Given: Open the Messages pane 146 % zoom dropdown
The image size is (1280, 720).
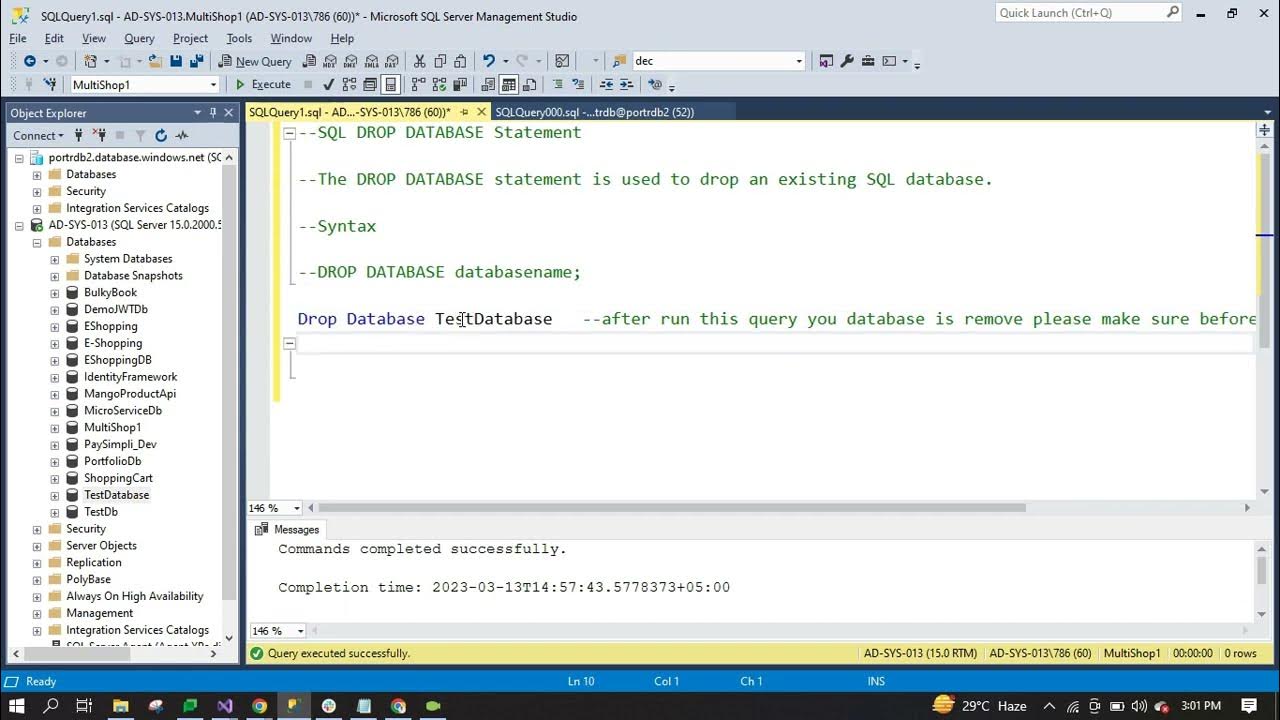Looking at the screenshot, I should click(300, 631).
